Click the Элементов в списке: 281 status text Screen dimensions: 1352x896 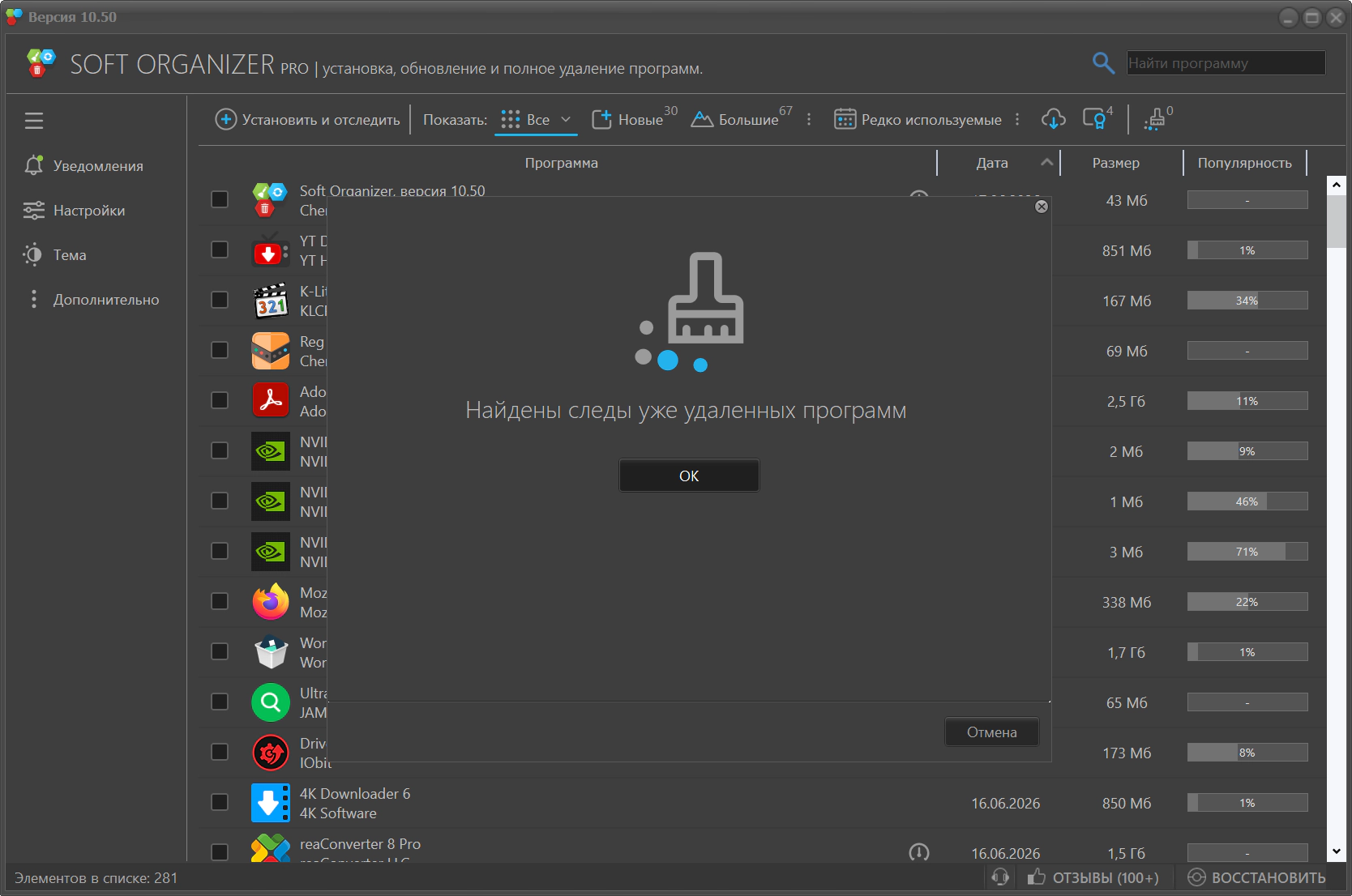[x=96, y=878]
